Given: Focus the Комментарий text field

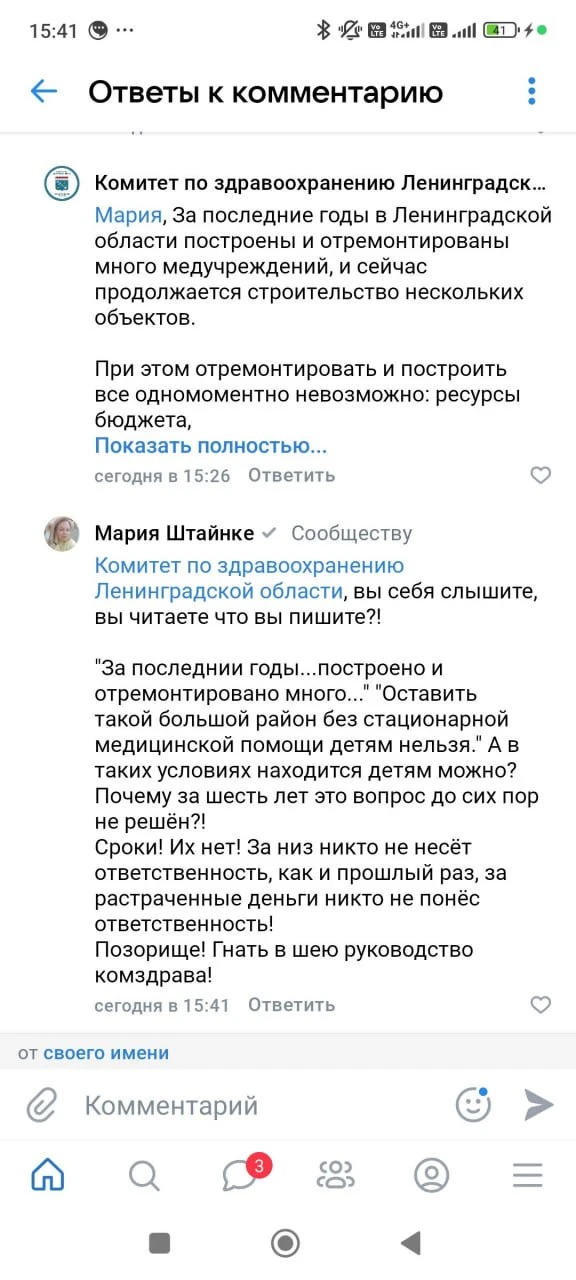Looking at the screenshot, I should pos(260,1105).
